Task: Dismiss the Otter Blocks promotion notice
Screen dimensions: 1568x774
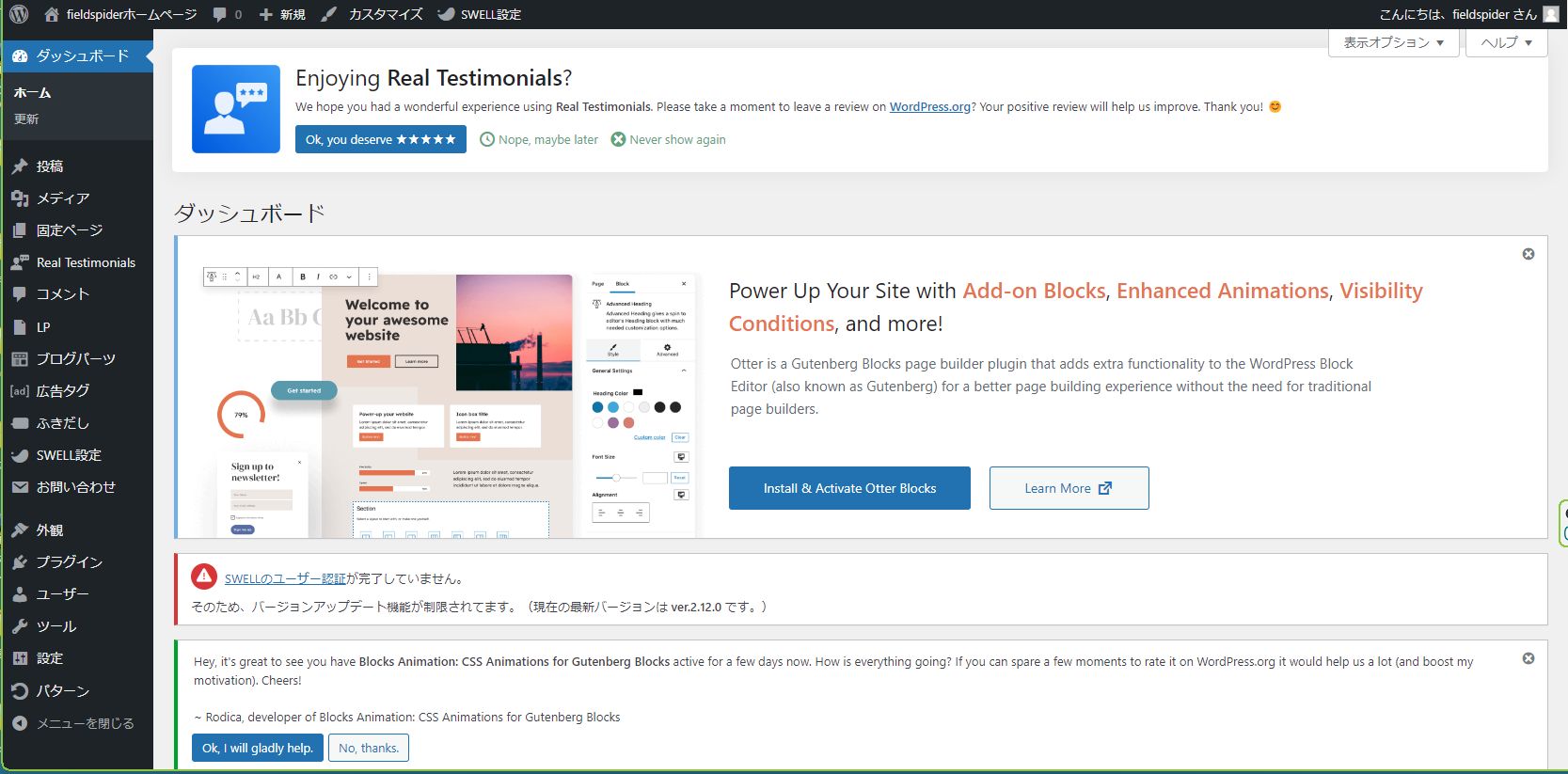Action: (x=1528, y=254)
